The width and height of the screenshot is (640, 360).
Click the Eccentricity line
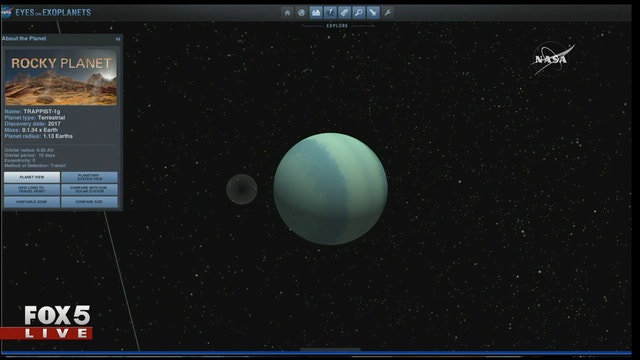[x=20, y=160]
